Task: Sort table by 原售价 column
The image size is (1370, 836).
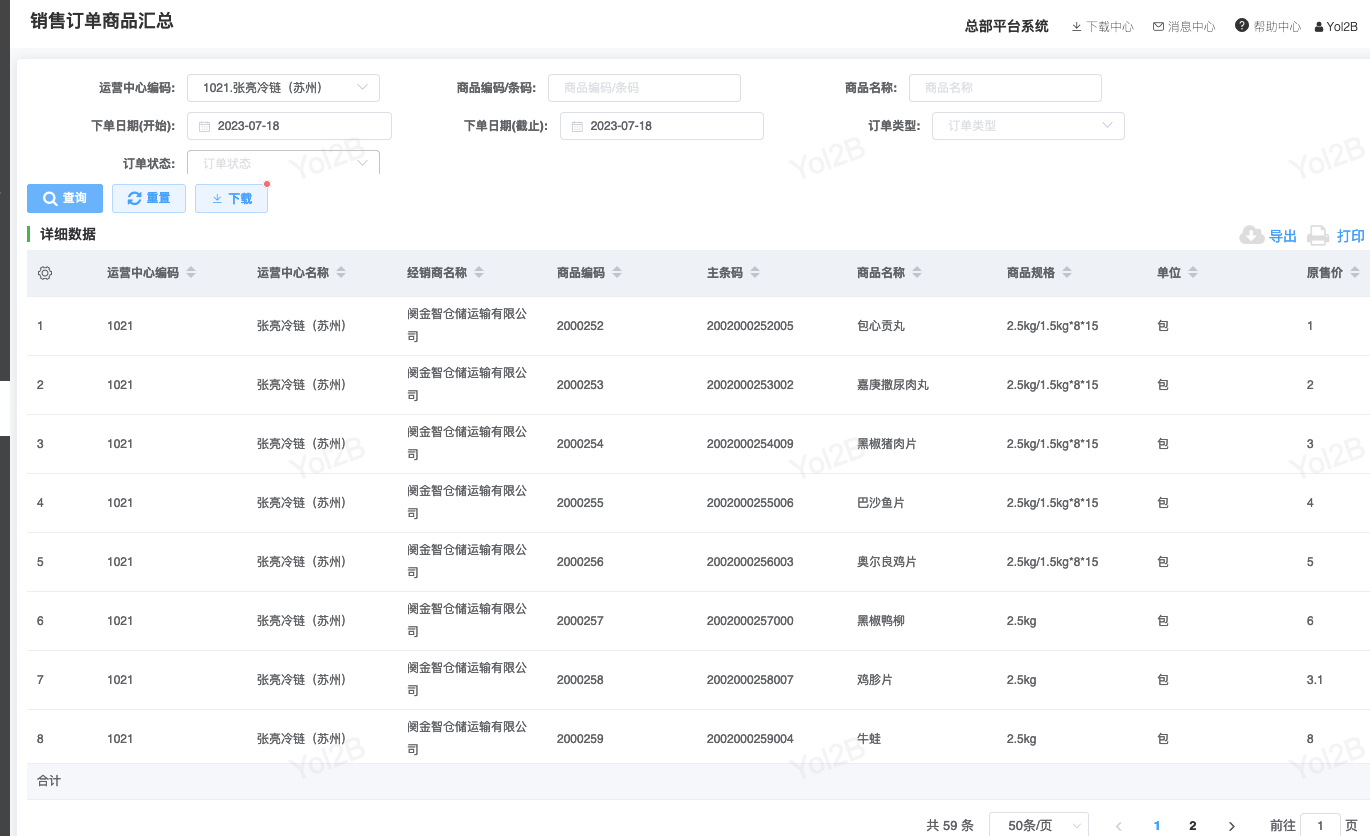Action: tap(1355, 273)
